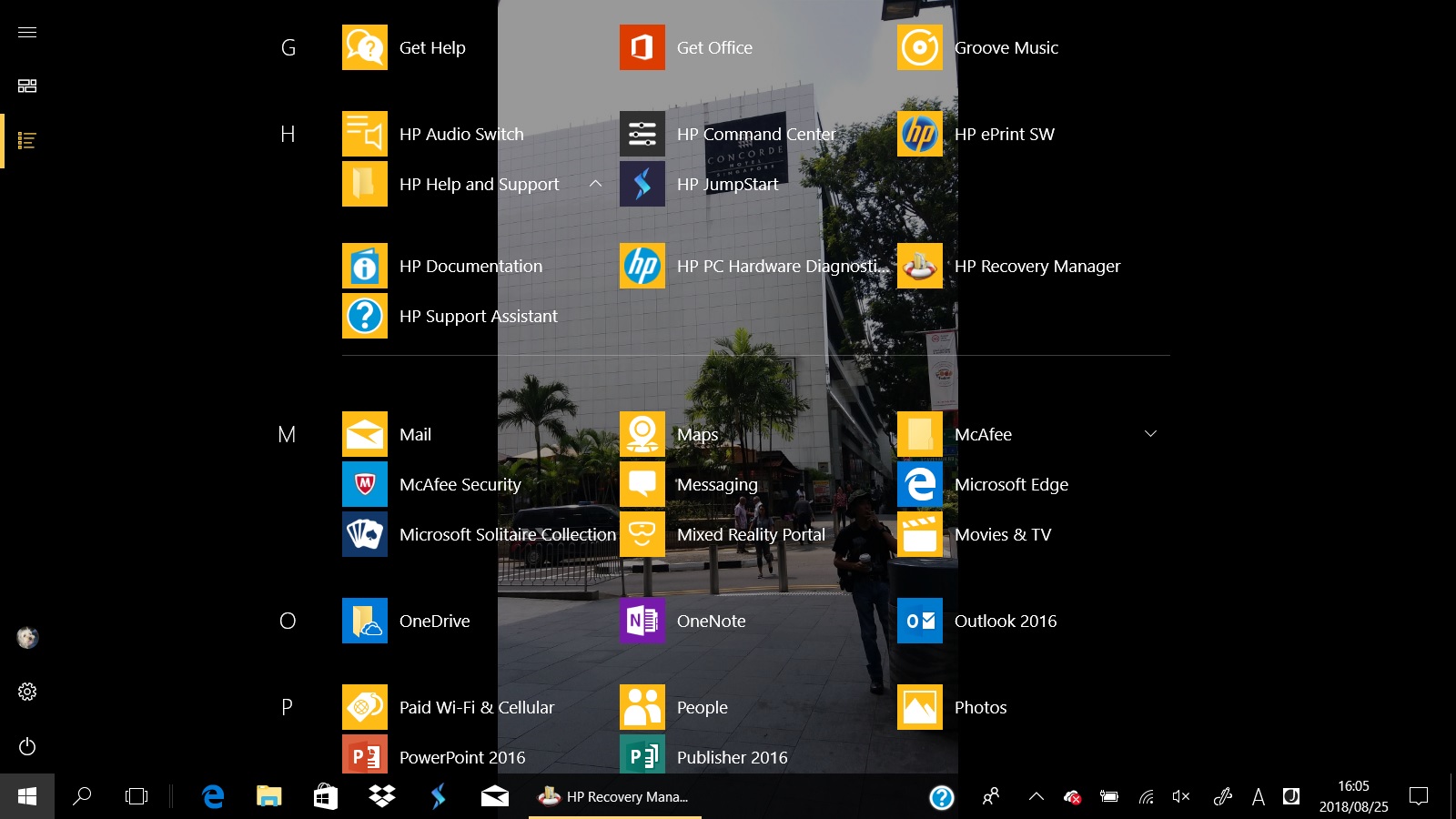Open the Messaging app icon
The height and width of the screenshot is (819, 1456).
(x=642, y=484)
